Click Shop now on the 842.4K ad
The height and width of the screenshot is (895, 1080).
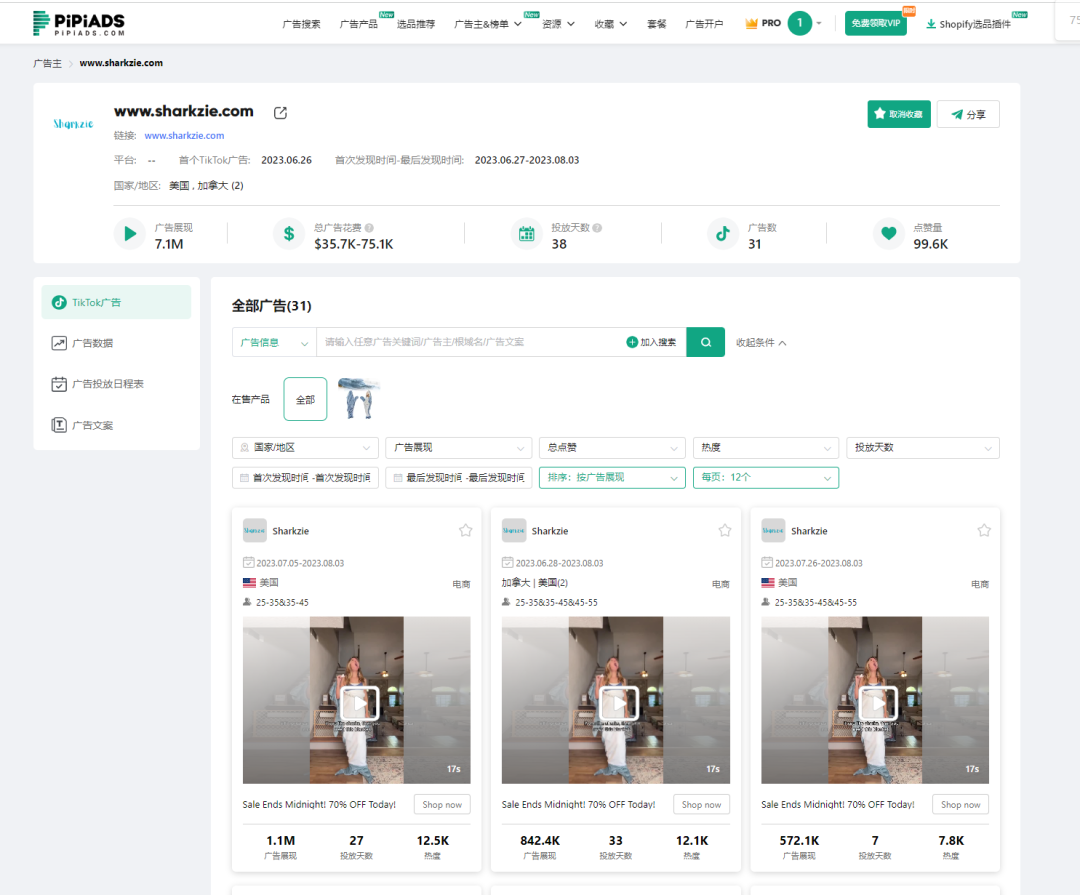(701, 805)
